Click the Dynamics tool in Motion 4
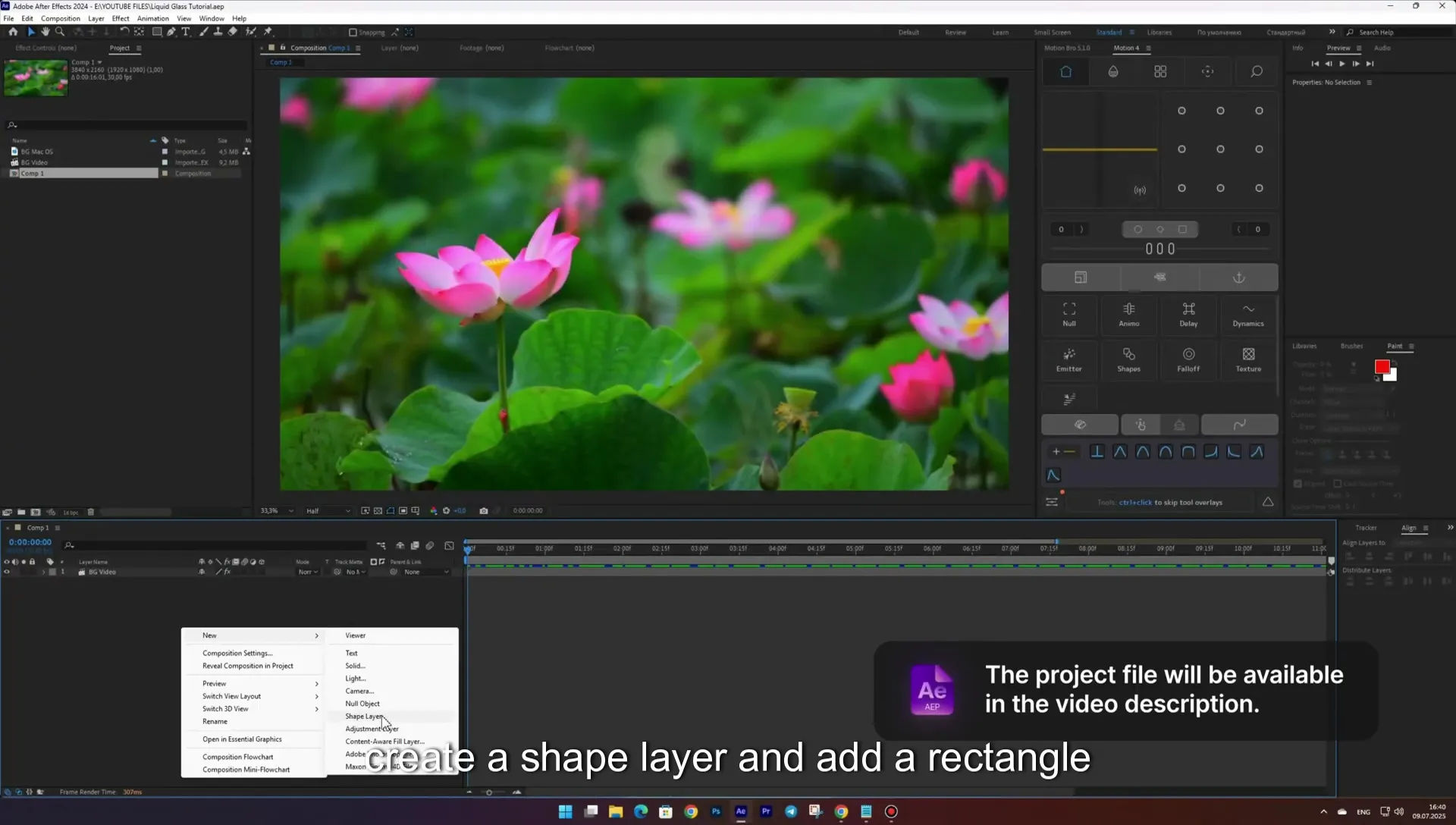This screenshot has width=1456, height=825. tap(1248, 314)
